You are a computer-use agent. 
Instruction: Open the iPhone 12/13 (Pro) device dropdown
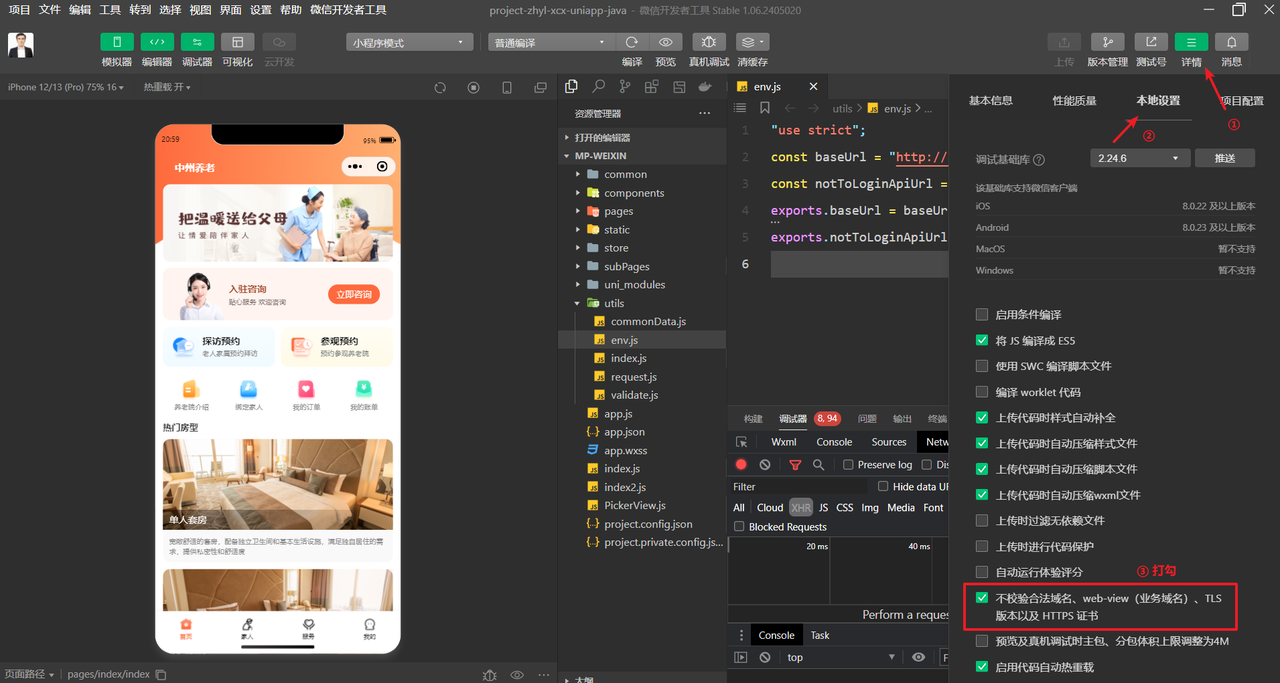pos(66,87)
